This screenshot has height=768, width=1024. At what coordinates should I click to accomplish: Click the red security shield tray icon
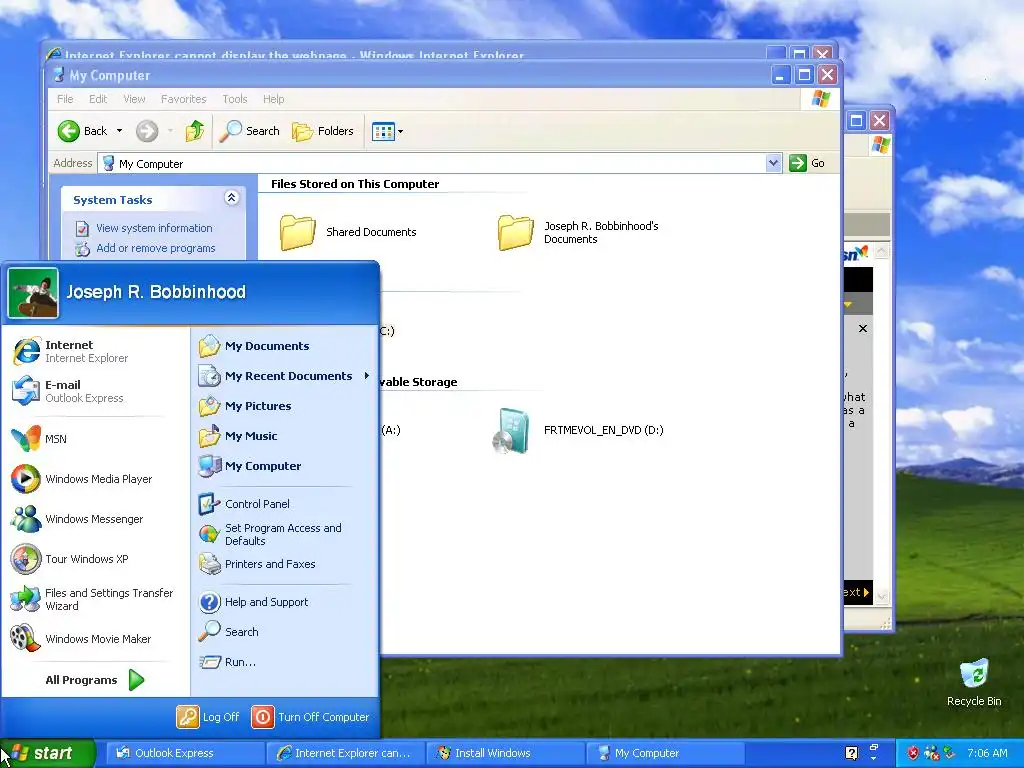click(913, 753)
